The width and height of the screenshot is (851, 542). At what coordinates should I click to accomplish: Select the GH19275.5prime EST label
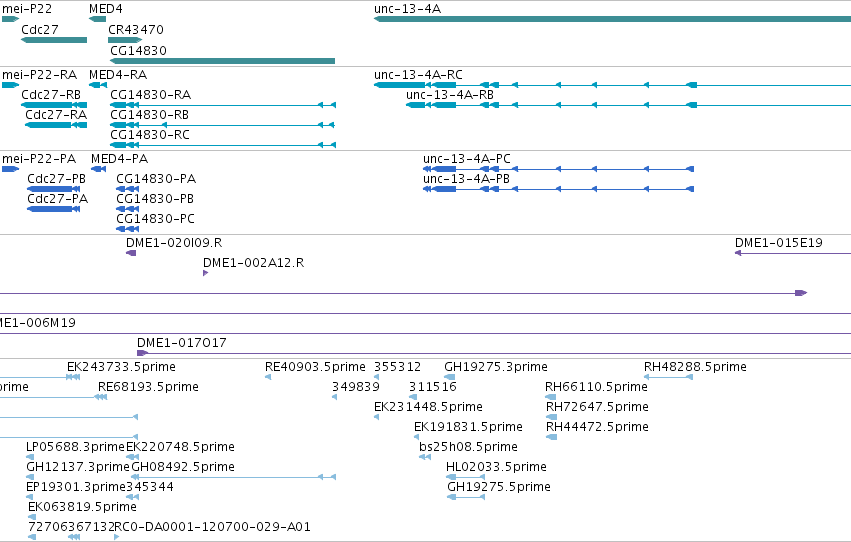[x=499, y=487]
